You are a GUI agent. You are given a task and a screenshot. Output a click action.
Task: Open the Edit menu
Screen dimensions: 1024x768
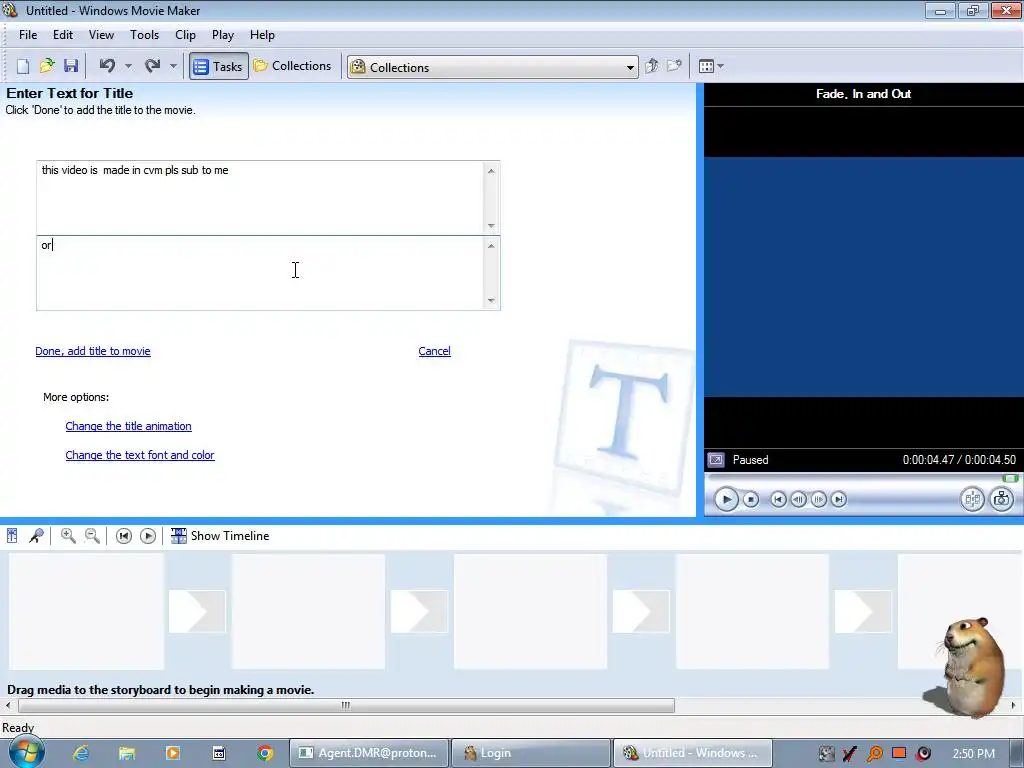click(x=63, y=35)
